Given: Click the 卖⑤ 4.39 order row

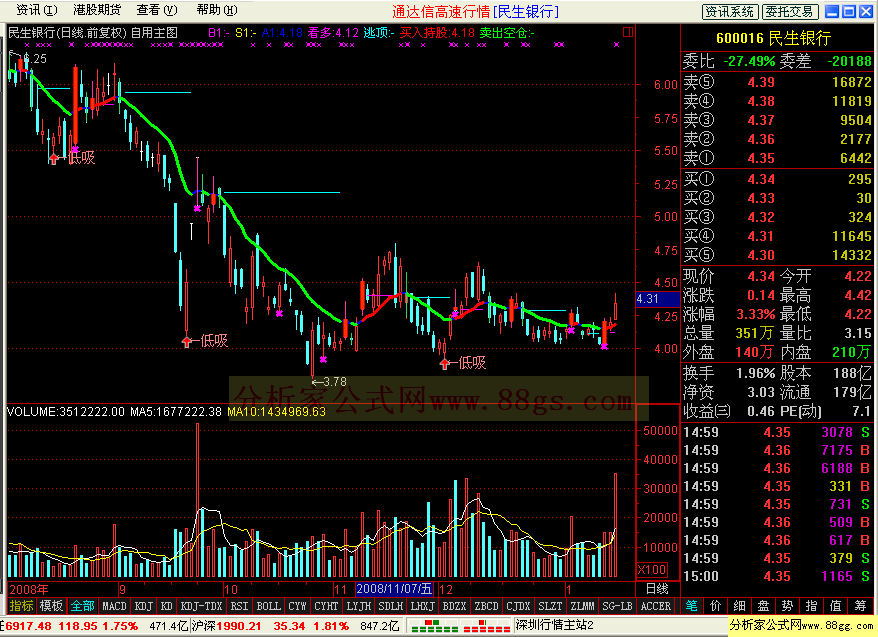Looking at the screenshot, I should point(777,82).
